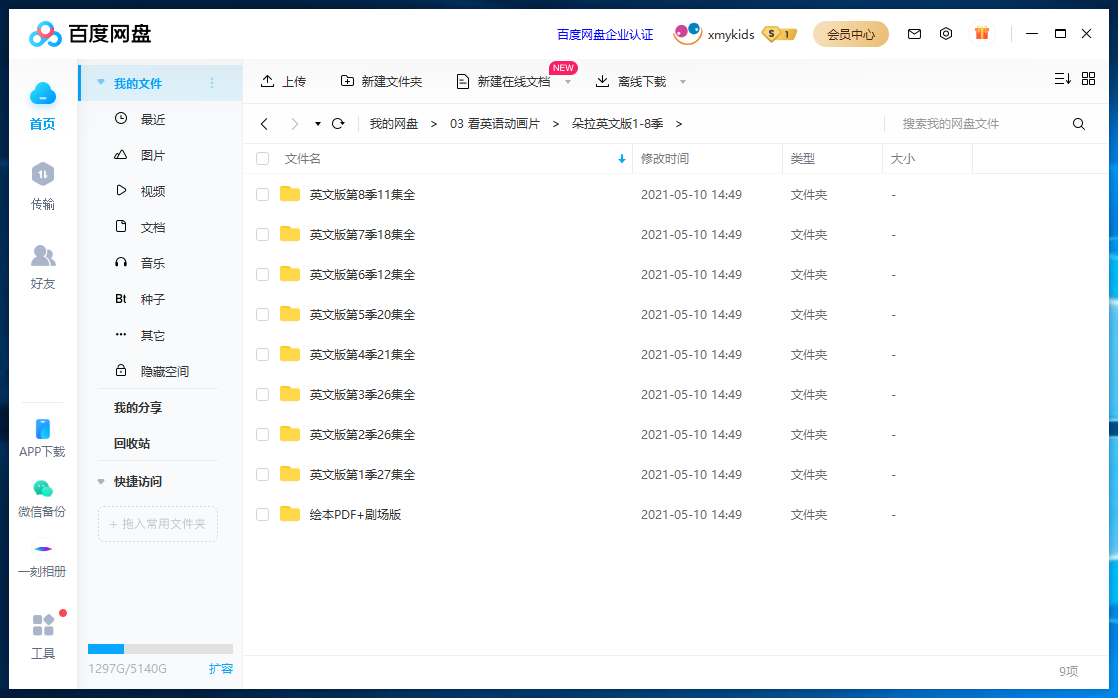Viewport: 1118px width, 698px height.
Task: Toggle the select-all checkbox in header
Action: [262, 158]
